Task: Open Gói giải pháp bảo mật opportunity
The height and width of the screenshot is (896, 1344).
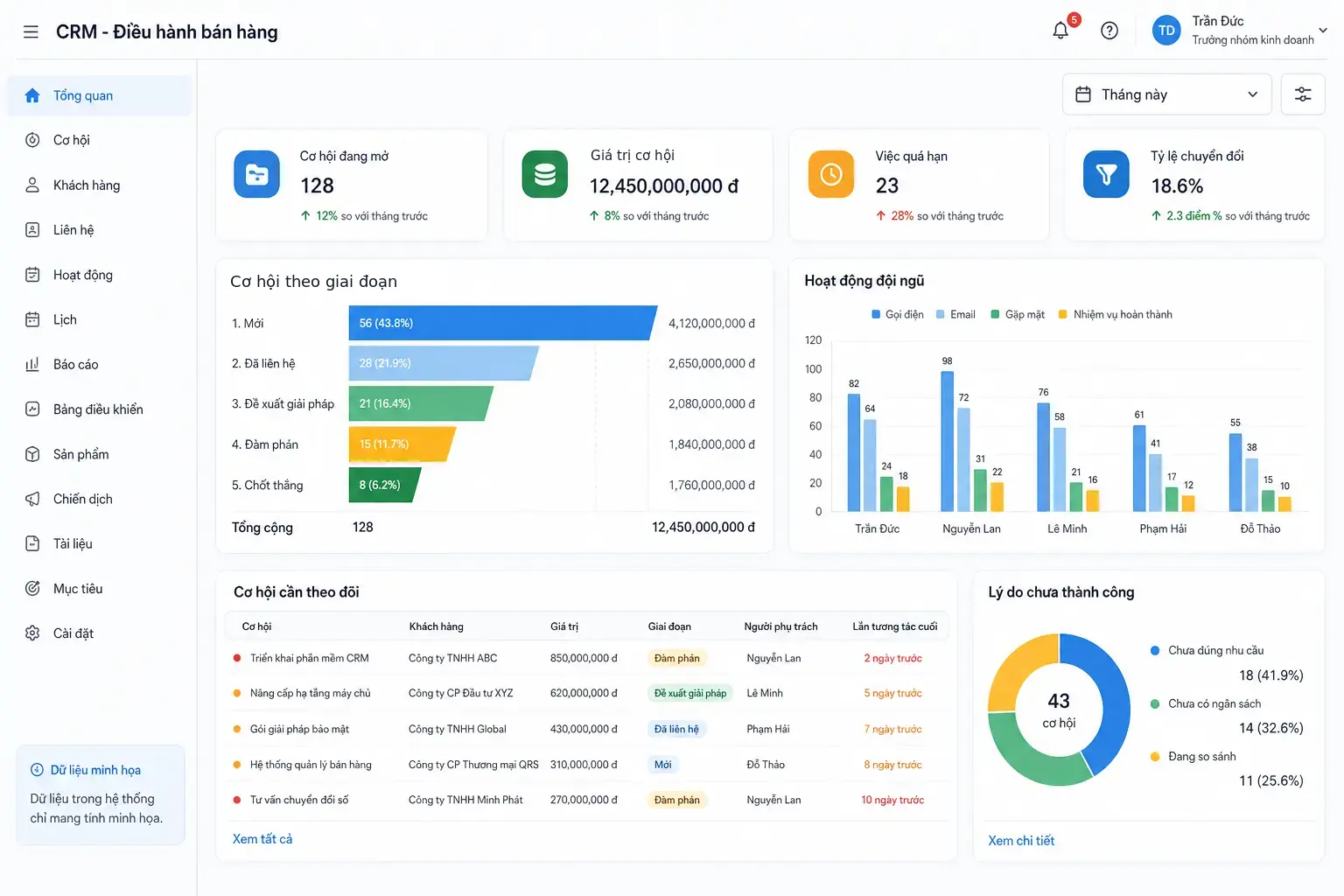Action: coord(299,729)
